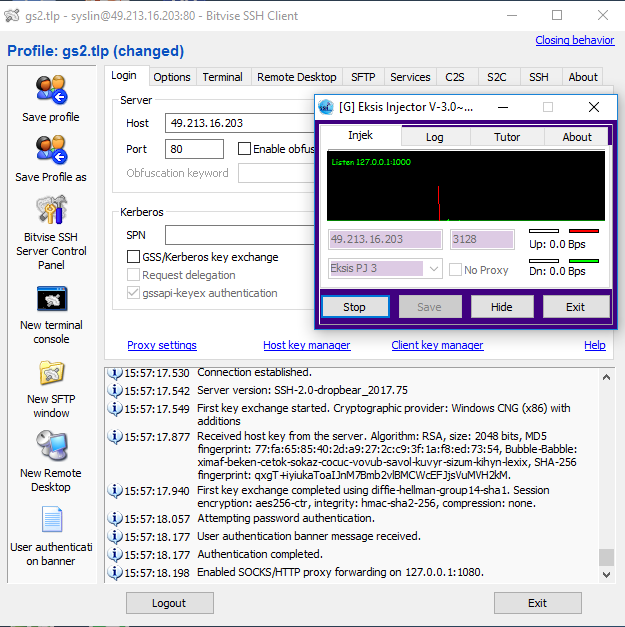Screen dimensions: 625x627
Task: Close the Eksis Injector window
Action: pos(594,107)
